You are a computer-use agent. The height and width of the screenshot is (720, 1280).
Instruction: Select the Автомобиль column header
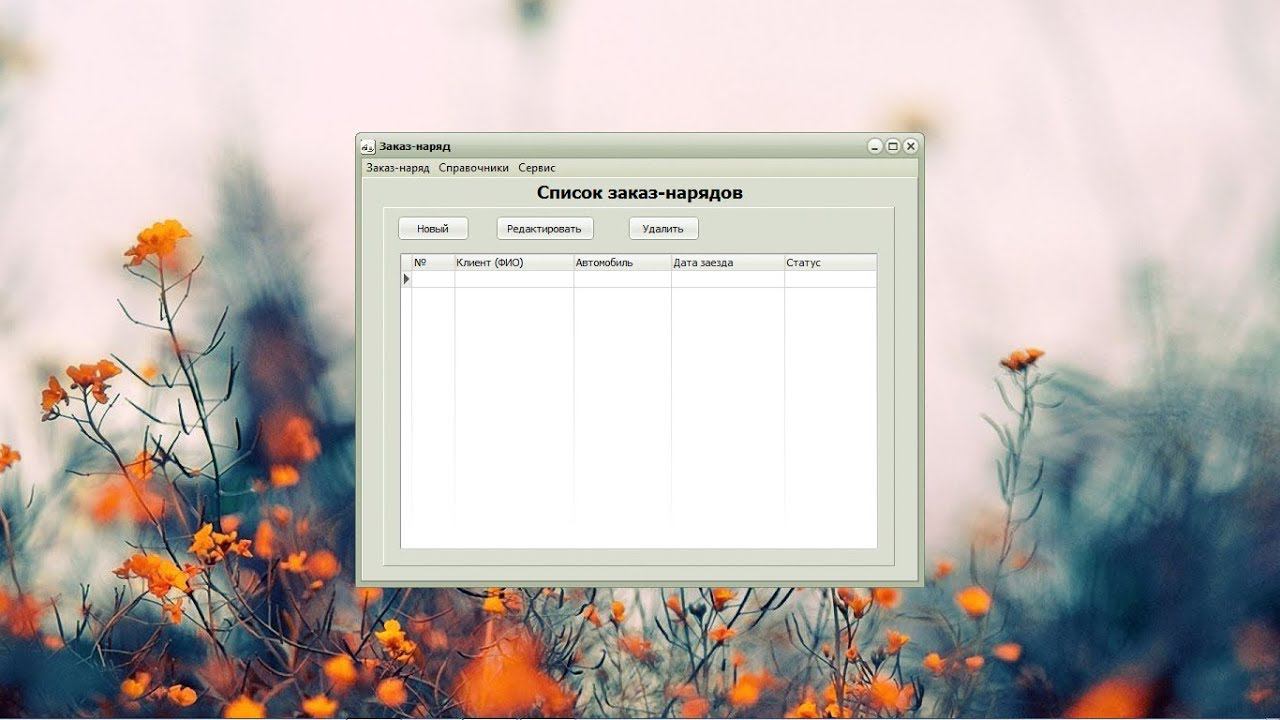coord(622,263)
